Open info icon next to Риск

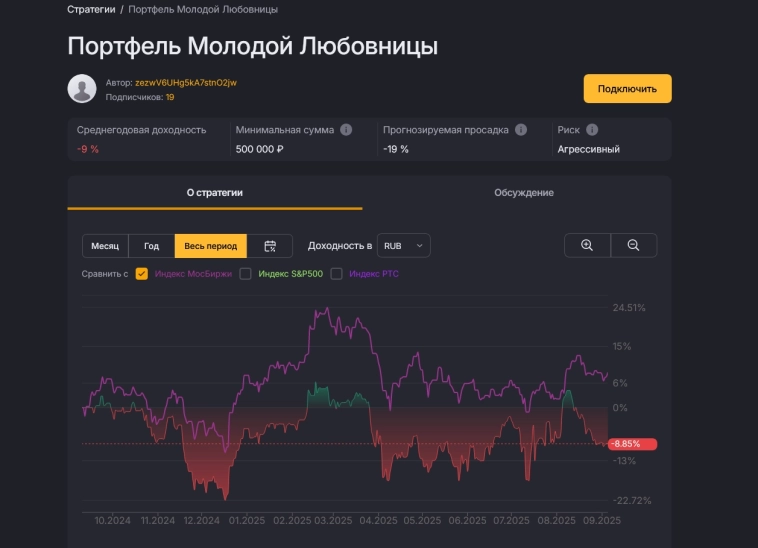point(592,130)
